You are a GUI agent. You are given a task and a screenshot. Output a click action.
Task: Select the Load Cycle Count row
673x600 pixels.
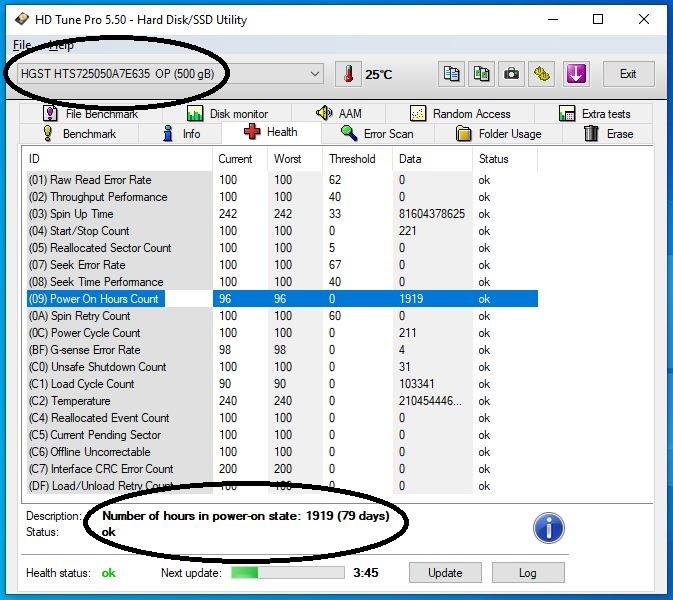click(282, 384)
